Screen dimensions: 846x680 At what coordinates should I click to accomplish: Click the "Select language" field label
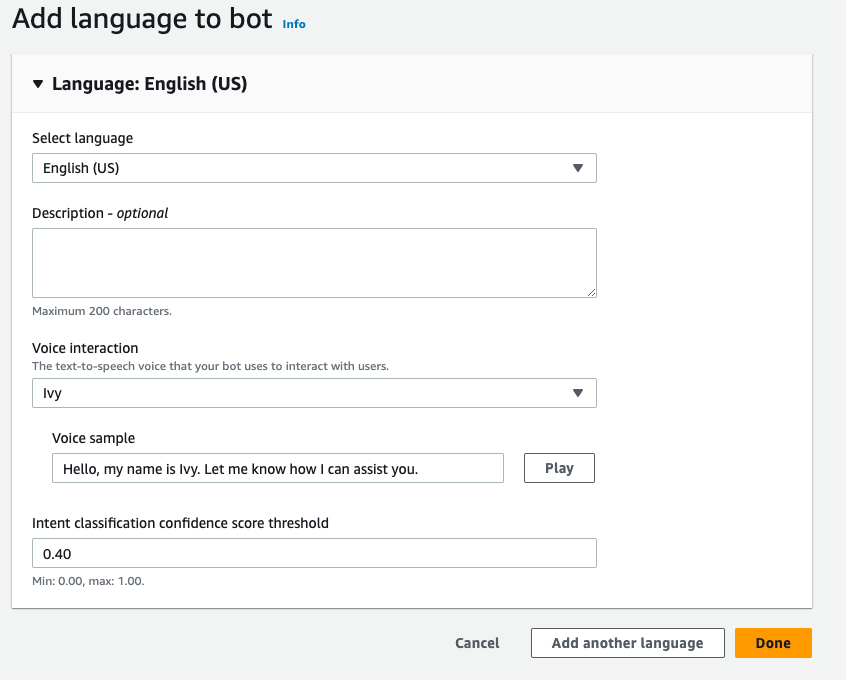point(82,138)
